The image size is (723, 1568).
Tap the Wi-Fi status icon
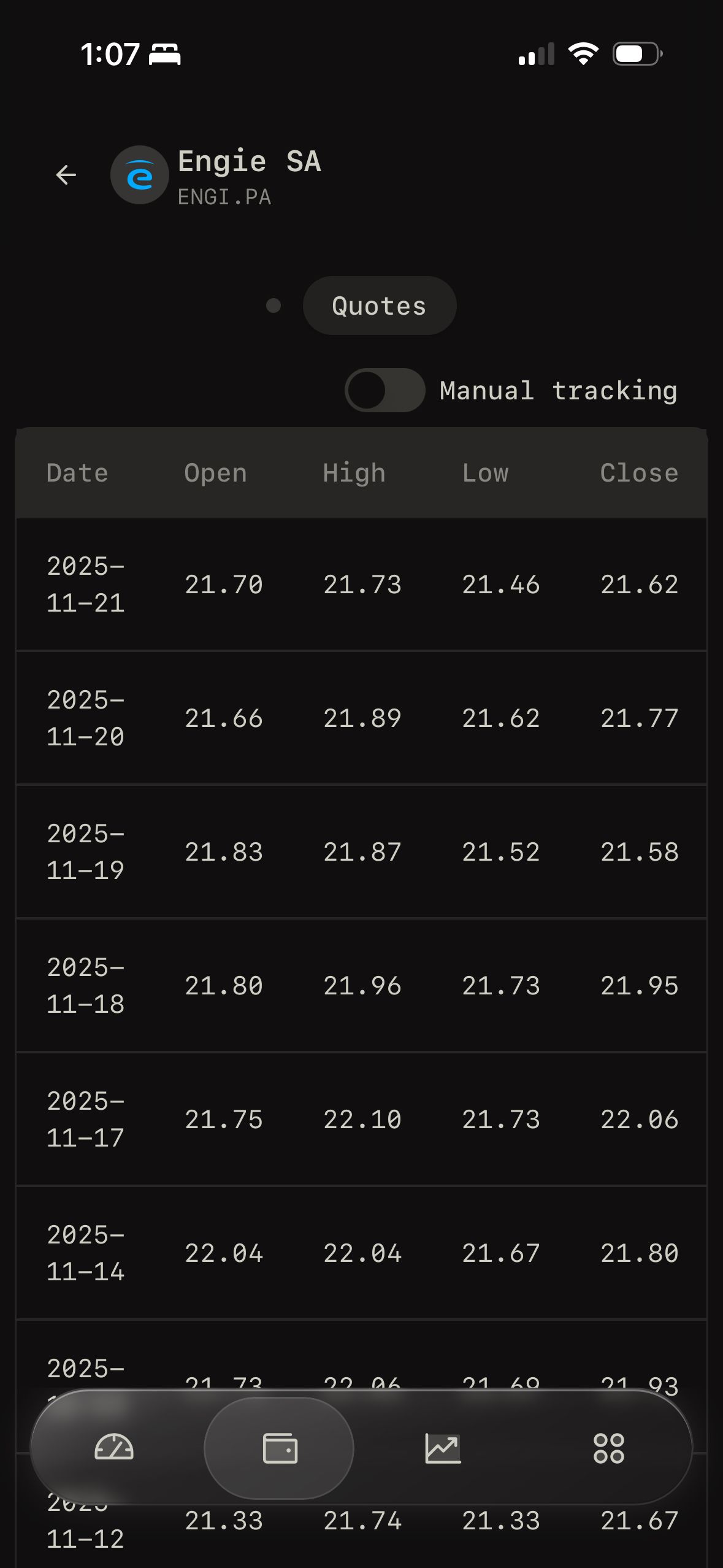click(583, 54)
